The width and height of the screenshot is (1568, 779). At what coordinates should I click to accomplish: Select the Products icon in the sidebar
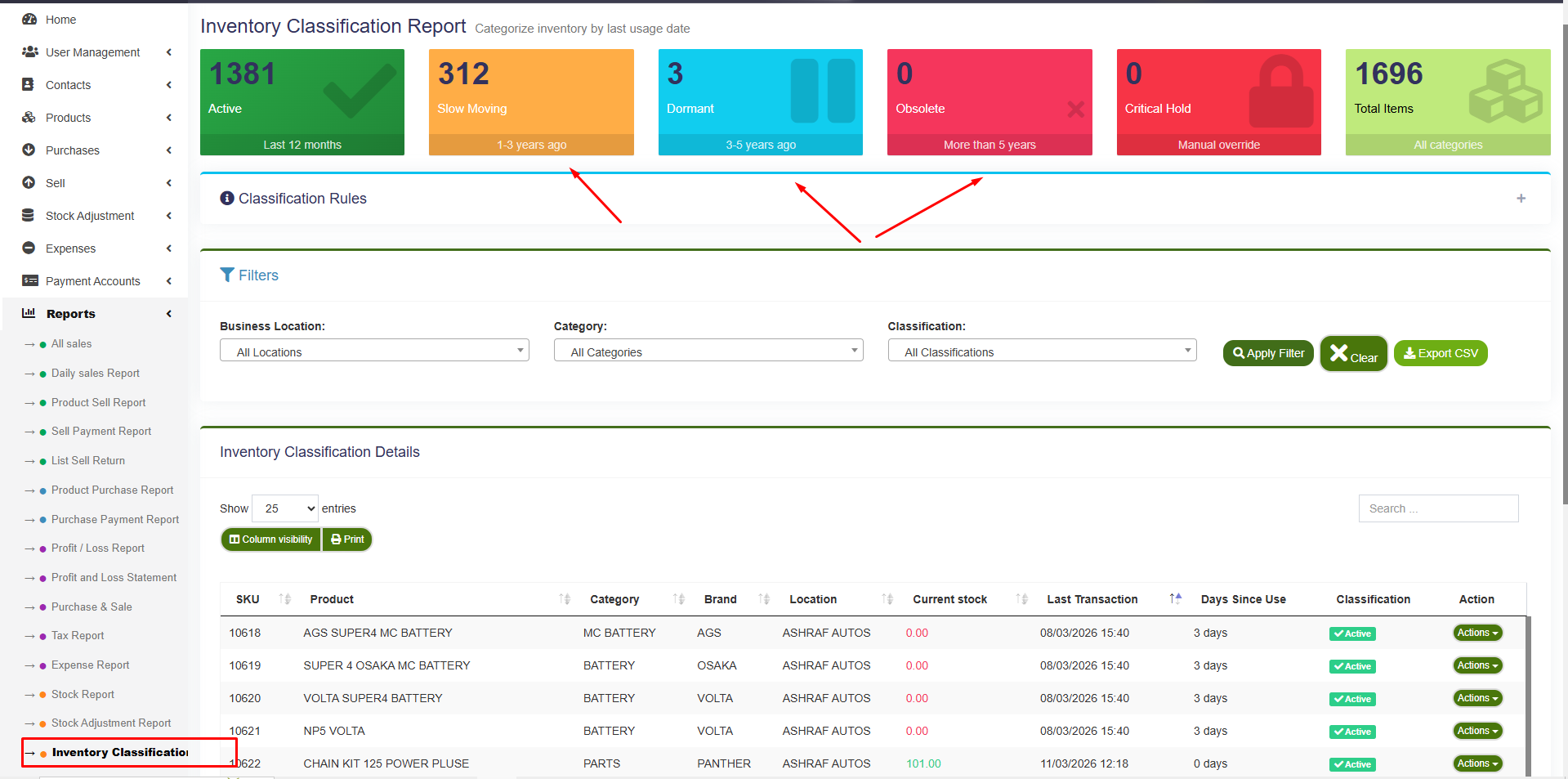coord(29,117)
